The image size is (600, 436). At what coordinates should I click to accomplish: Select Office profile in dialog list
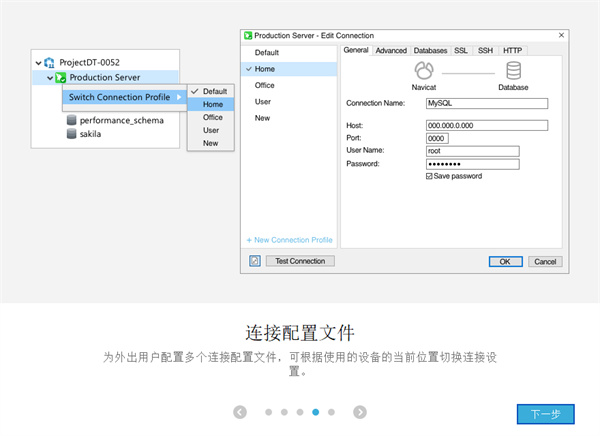pyautogui.click(x=289, y=85)
